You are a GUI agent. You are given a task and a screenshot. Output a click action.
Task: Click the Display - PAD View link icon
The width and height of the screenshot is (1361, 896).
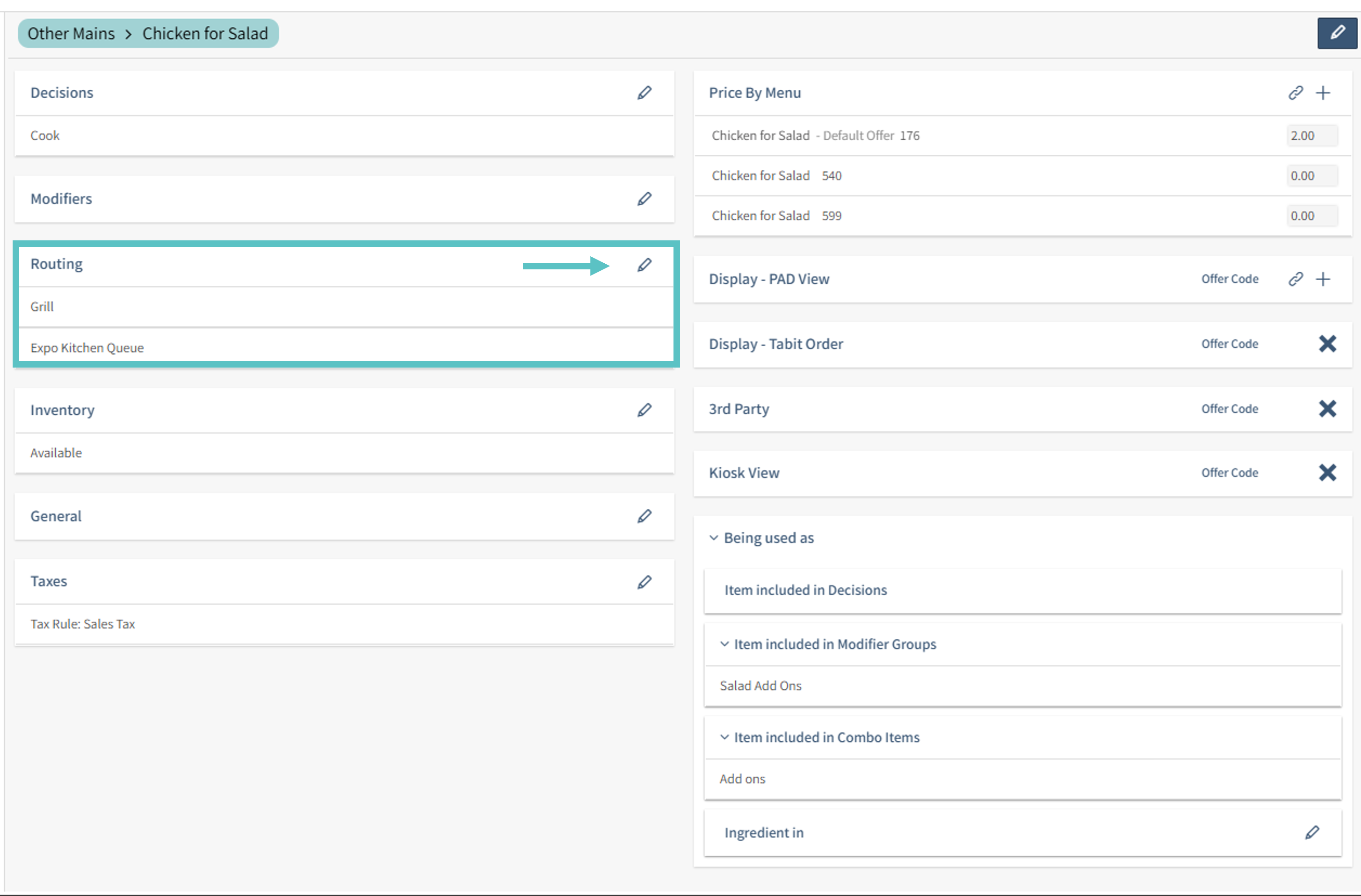(1295, 279)
